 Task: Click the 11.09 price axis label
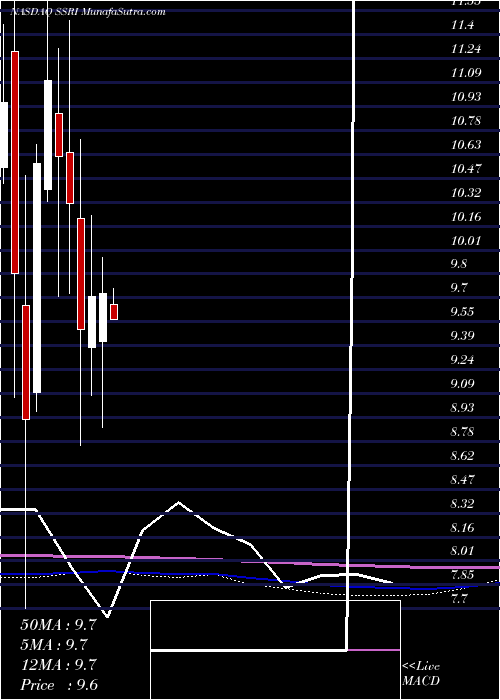[x=466, y=72]
